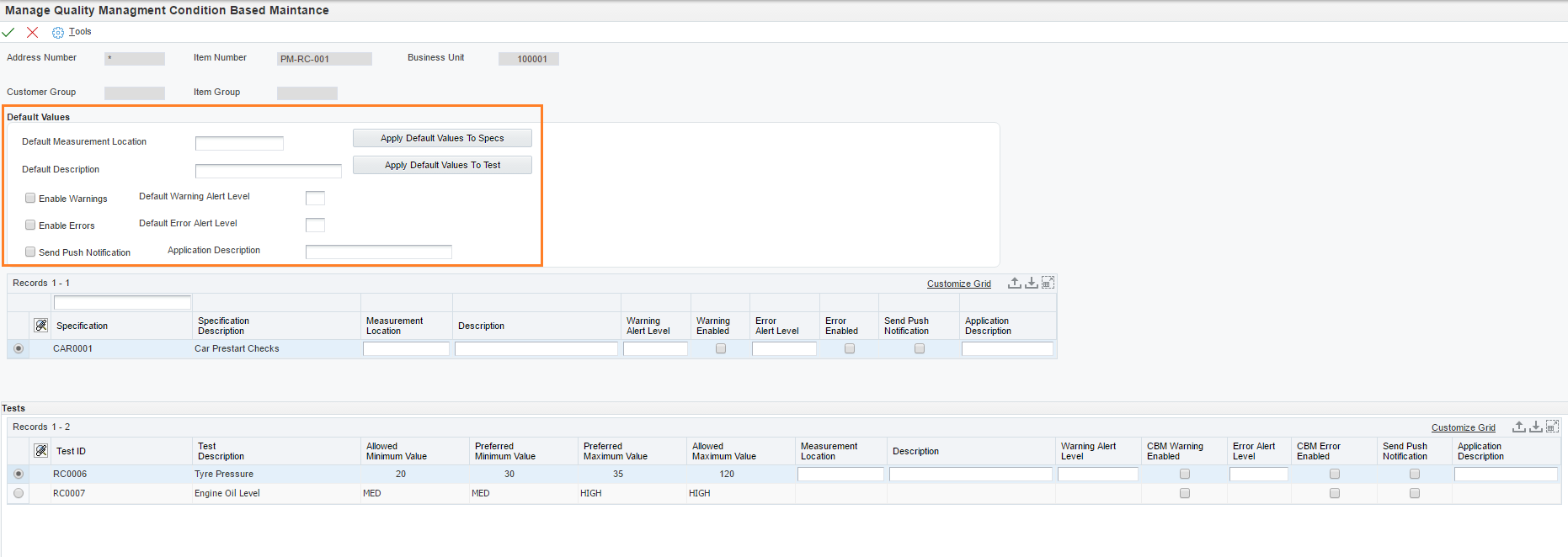Maximize the Tests grid
The height and width of the screenshot is (557, 1568).
pyautogui.click(x=1552, y=427)
